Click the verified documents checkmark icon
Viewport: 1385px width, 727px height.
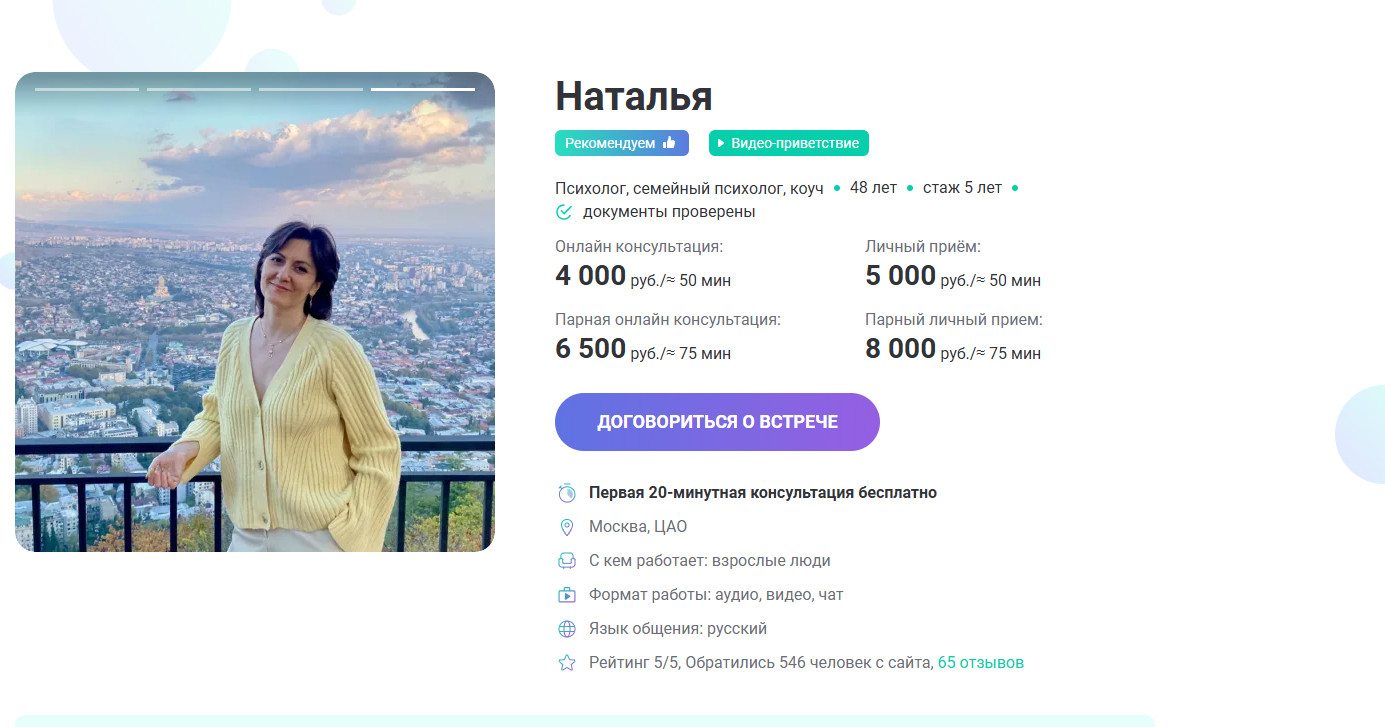564,212
